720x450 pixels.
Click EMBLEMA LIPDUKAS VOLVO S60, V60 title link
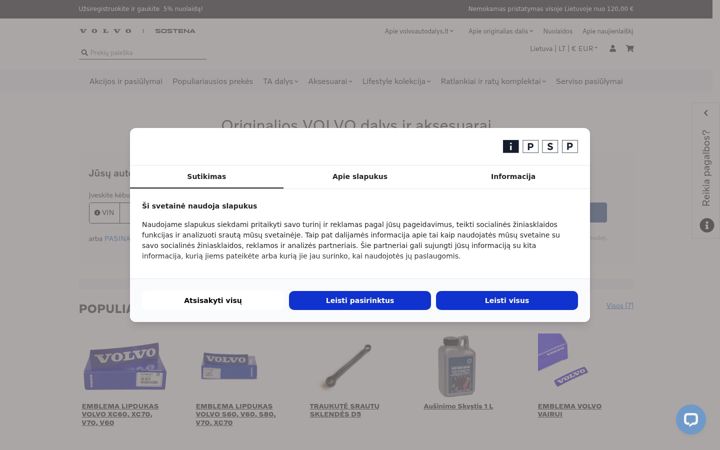[236, 414]
